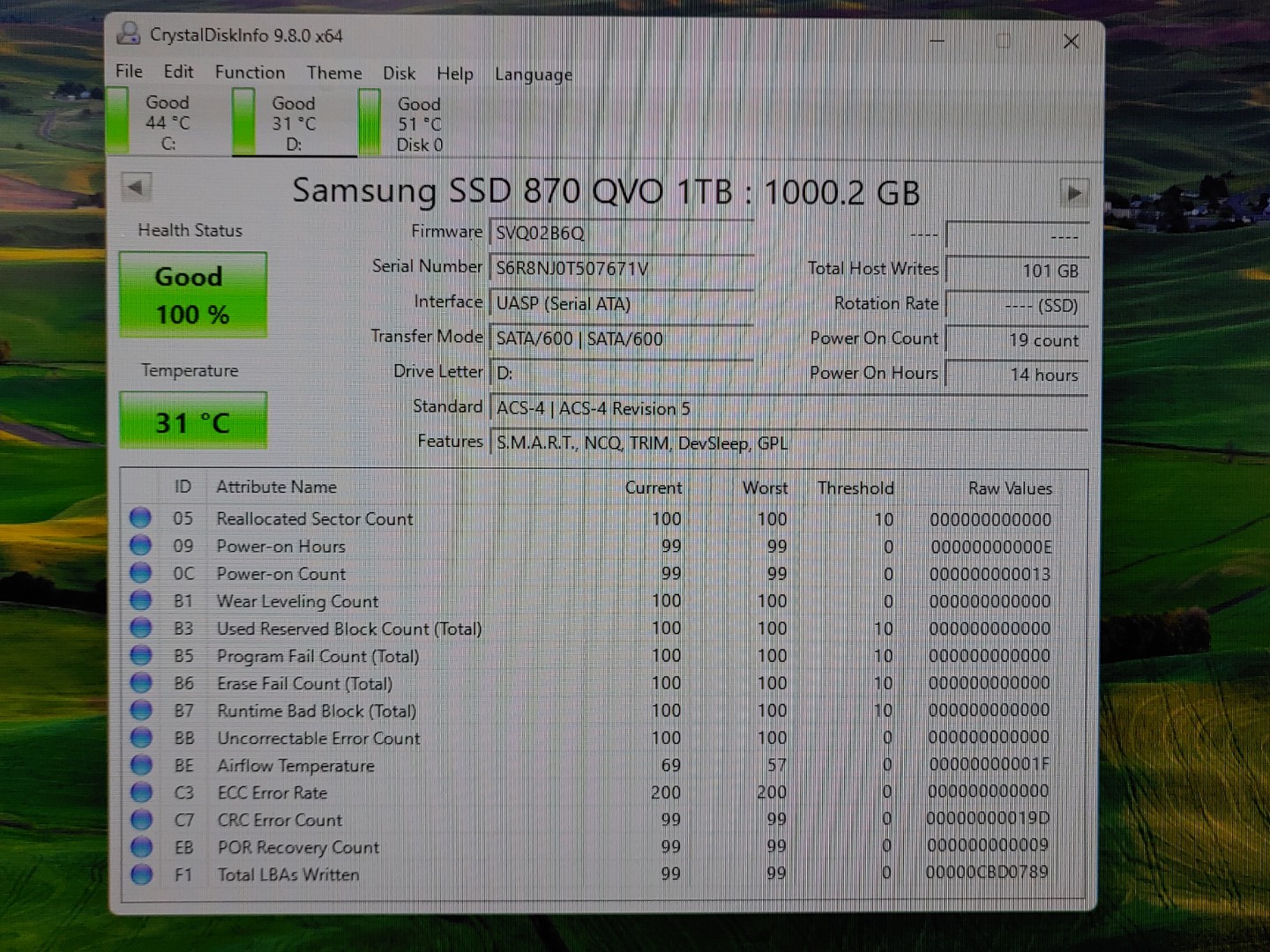Click the Transfer Mode field SATA/600
The width and height of the screenshot is (1270, 952).
621,338
